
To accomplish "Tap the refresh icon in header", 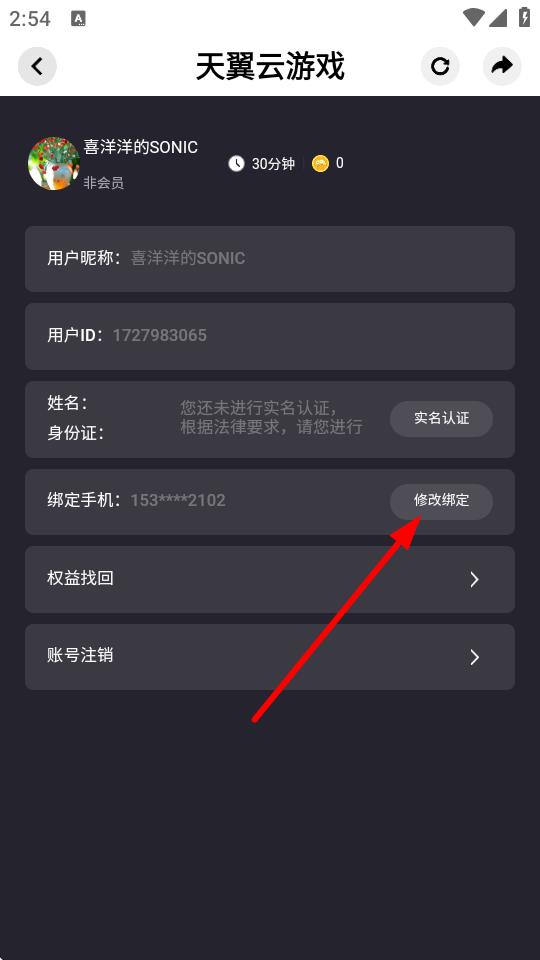I will click(440, 66).
